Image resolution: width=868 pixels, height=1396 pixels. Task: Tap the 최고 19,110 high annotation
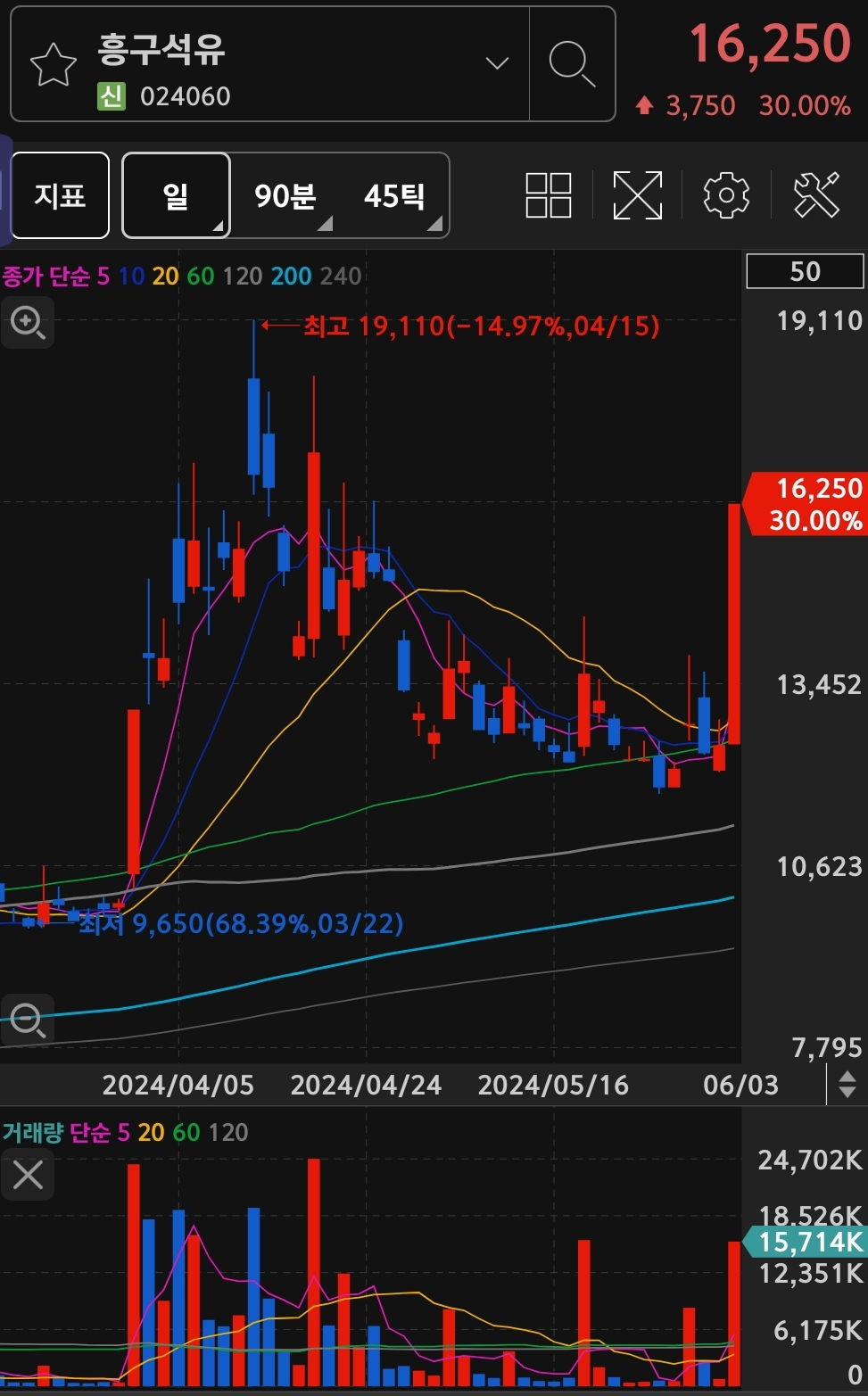tap(481, 326)
